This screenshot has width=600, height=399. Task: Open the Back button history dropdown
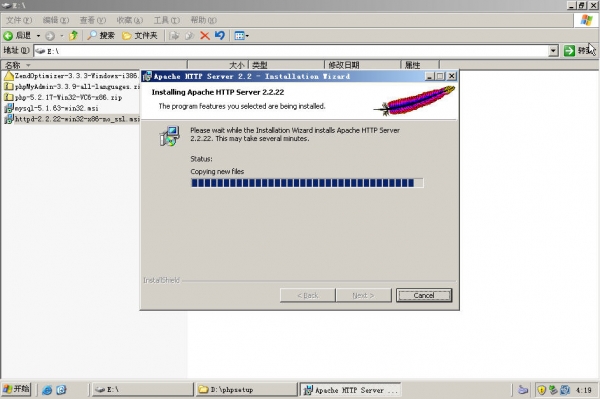[x=38, y=36]
